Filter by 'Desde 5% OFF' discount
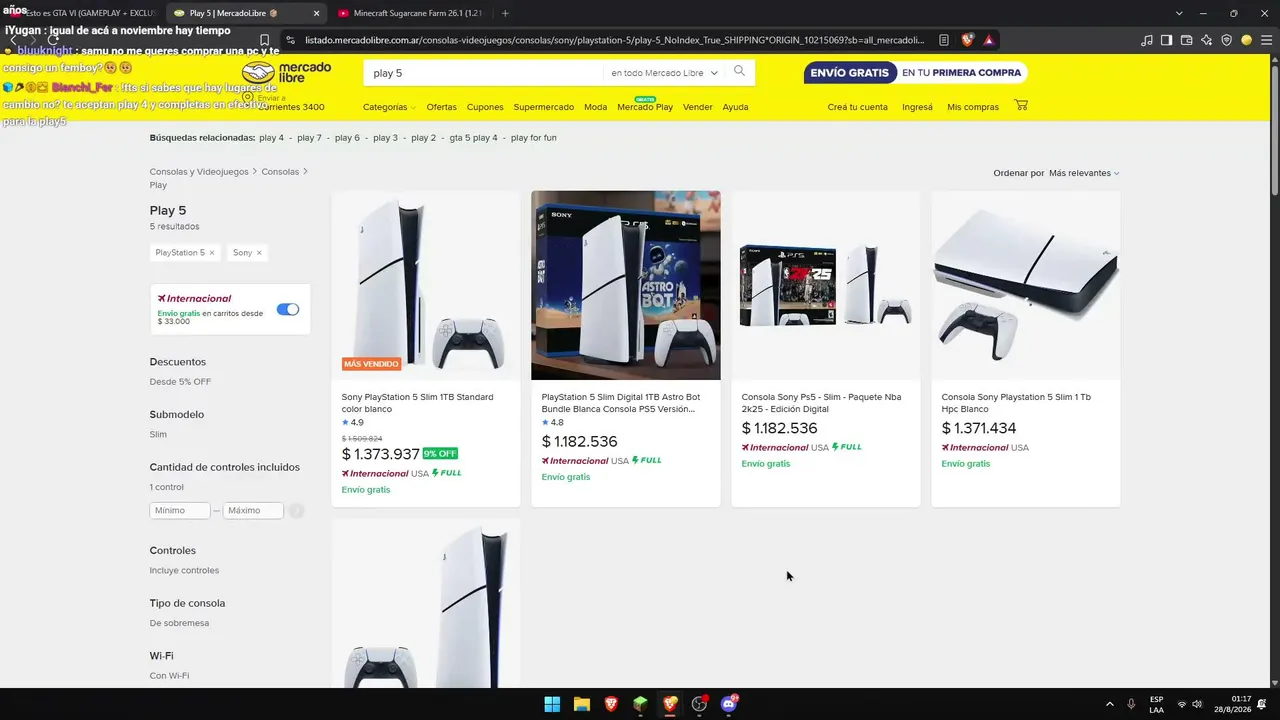This screenshot has width=1280, height=720. [x=180, y=382]
